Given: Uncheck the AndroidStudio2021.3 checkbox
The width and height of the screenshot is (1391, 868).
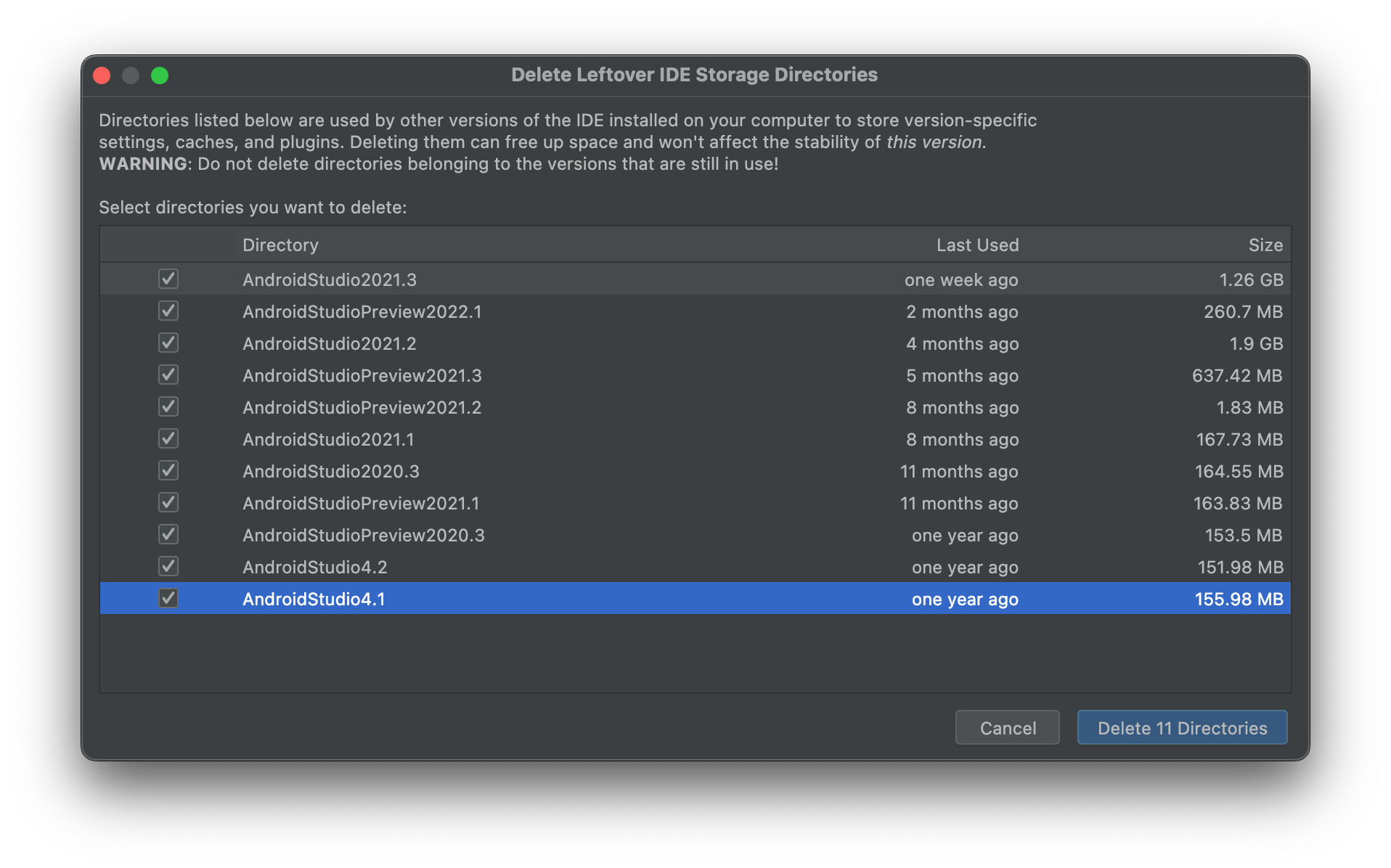Looking at the screenshot, I should (168, 279).
